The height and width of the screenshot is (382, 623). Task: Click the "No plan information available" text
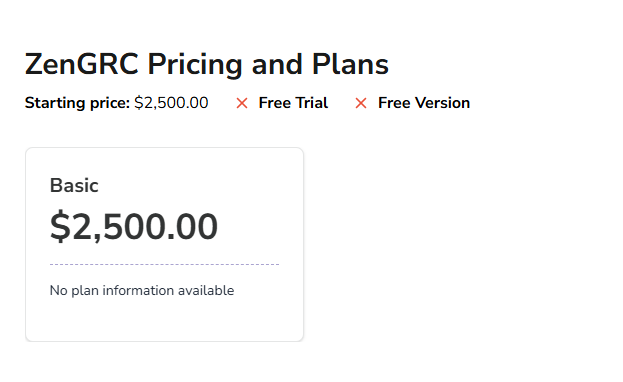[142, 291]
